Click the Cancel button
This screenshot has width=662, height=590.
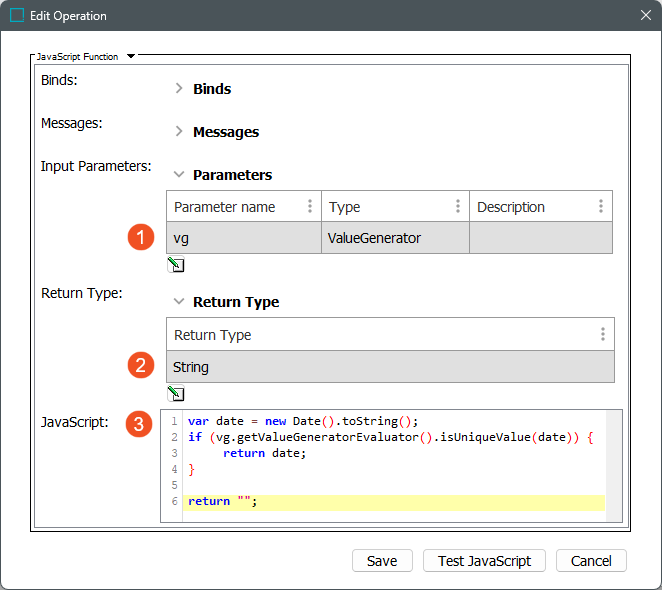[x=591, y=561]
